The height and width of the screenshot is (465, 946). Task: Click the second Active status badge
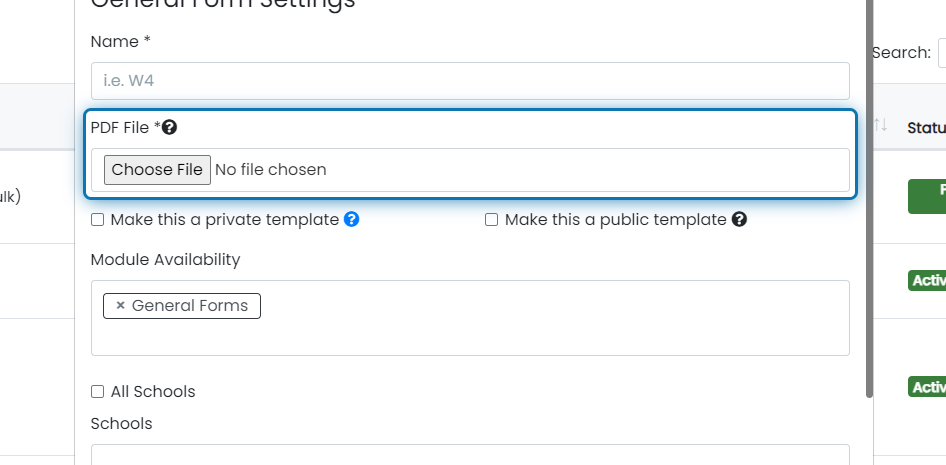point(927,387)
